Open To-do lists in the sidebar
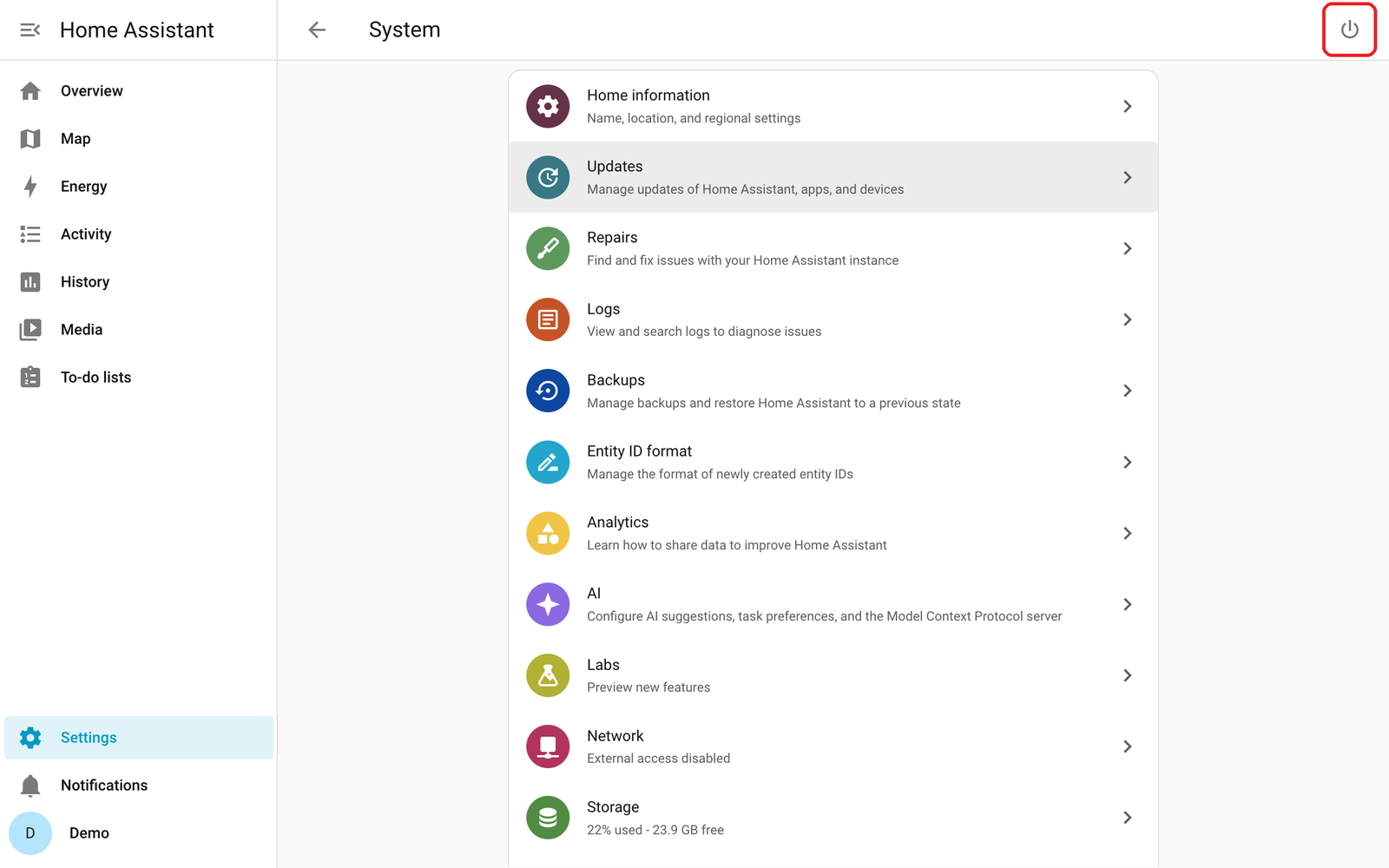The width and height of the screenshot is (1389, 868). pyautogui.click(x=139, y=378)
